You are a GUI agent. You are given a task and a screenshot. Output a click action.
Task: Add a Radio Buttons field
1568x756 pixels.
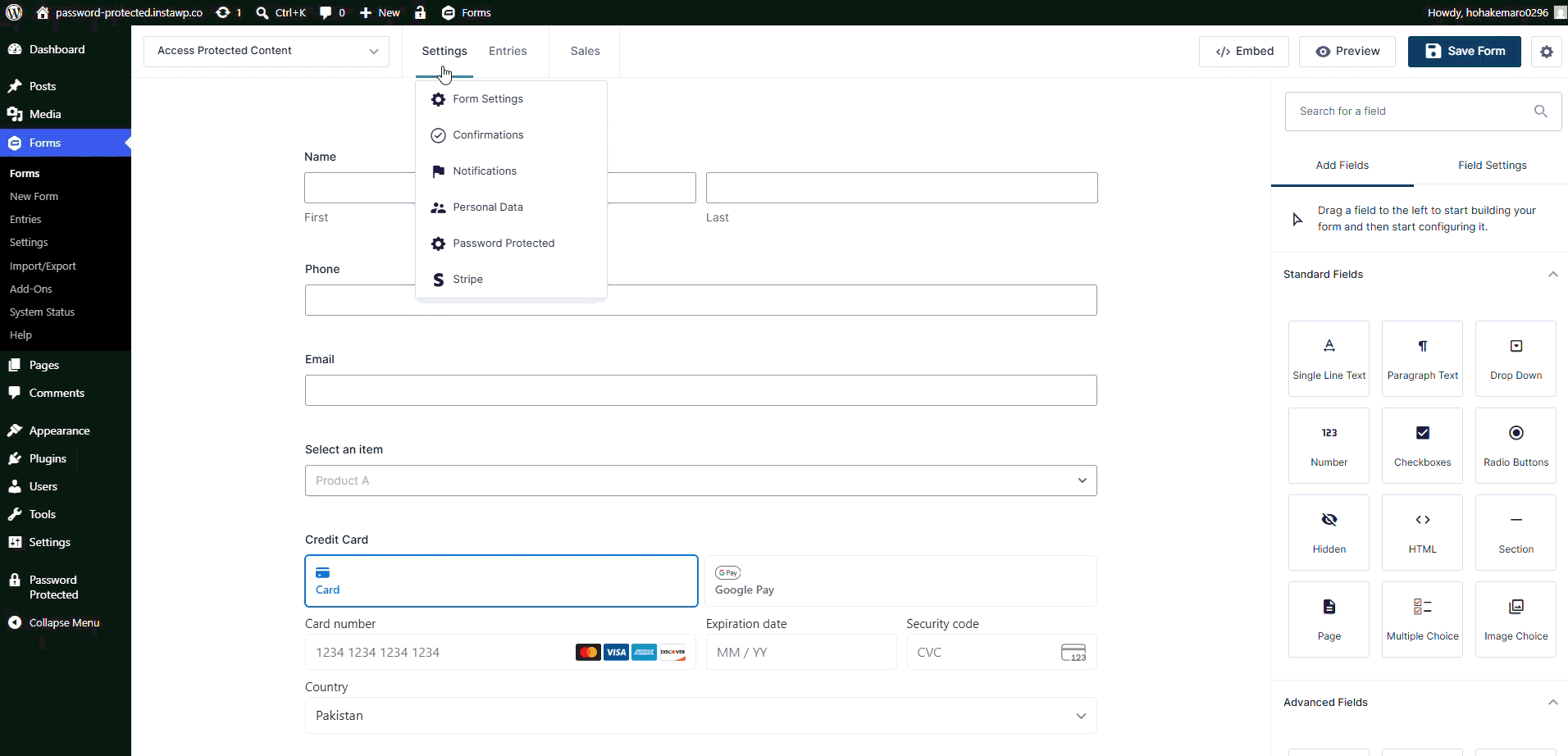click(x=1516, y=445)
